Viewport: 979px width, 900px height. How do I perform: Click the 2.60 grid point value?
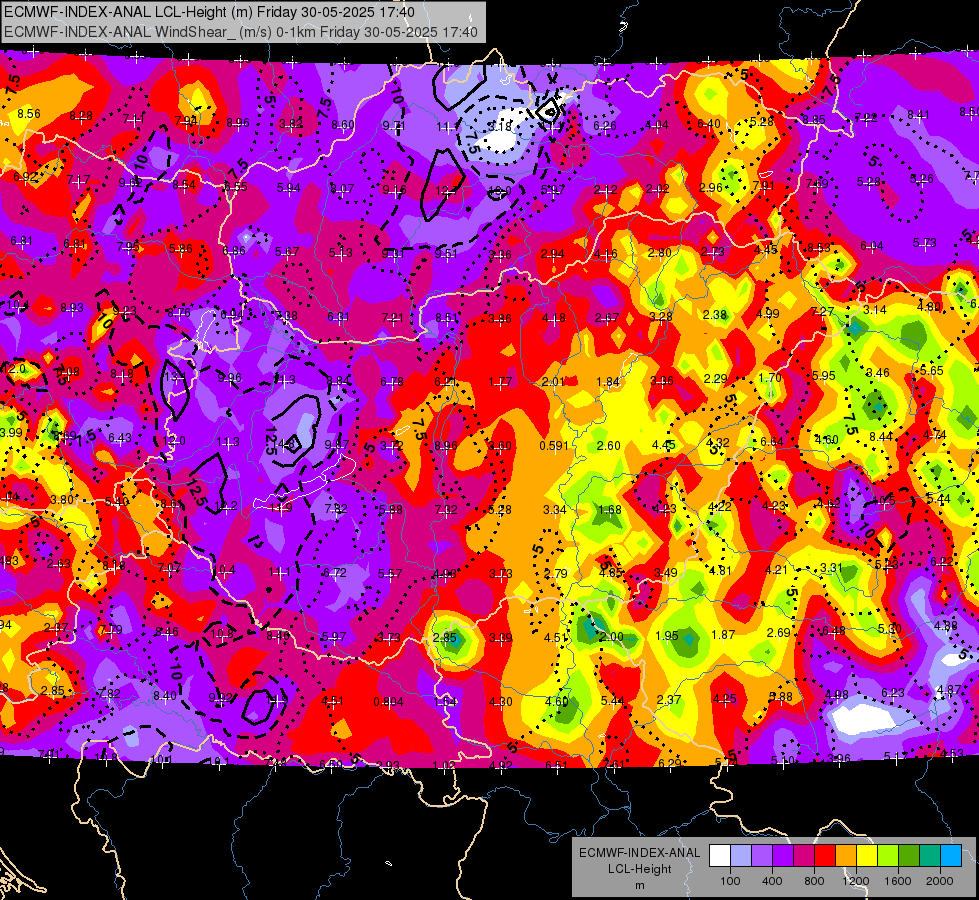click(x=609, y=445)
